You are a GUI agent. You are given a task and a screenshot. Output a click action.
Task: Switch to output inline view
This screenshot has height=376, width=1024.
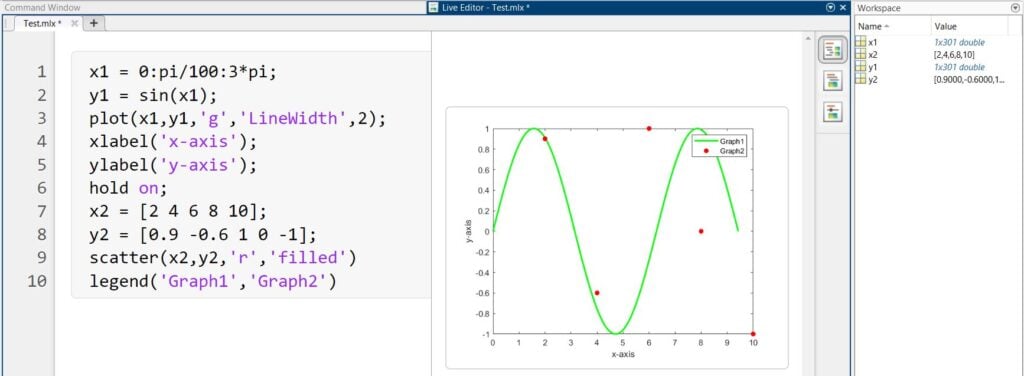pyautogui.click(x=833, y=81)
